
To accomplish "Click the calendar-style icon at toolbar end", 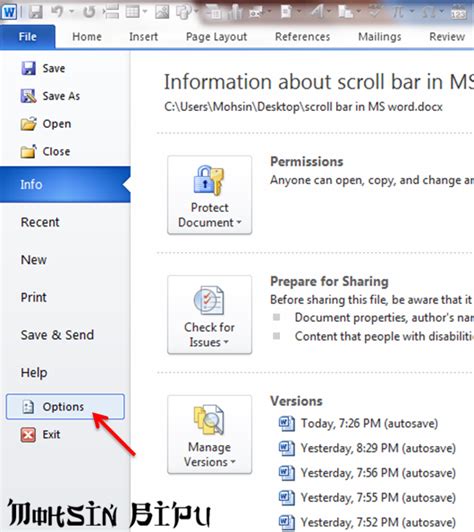I will tap(458, 12).
